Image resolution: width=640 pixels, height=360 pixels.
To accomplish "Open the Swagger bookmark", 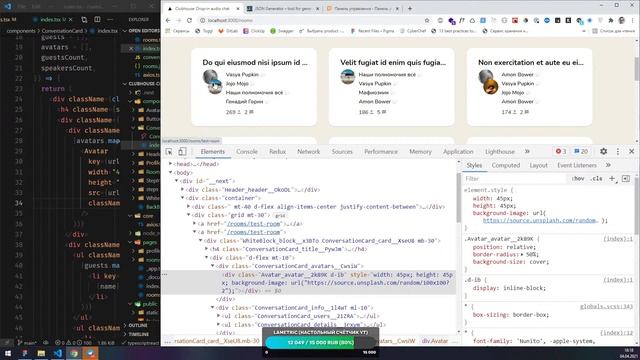I will [282, 31].
